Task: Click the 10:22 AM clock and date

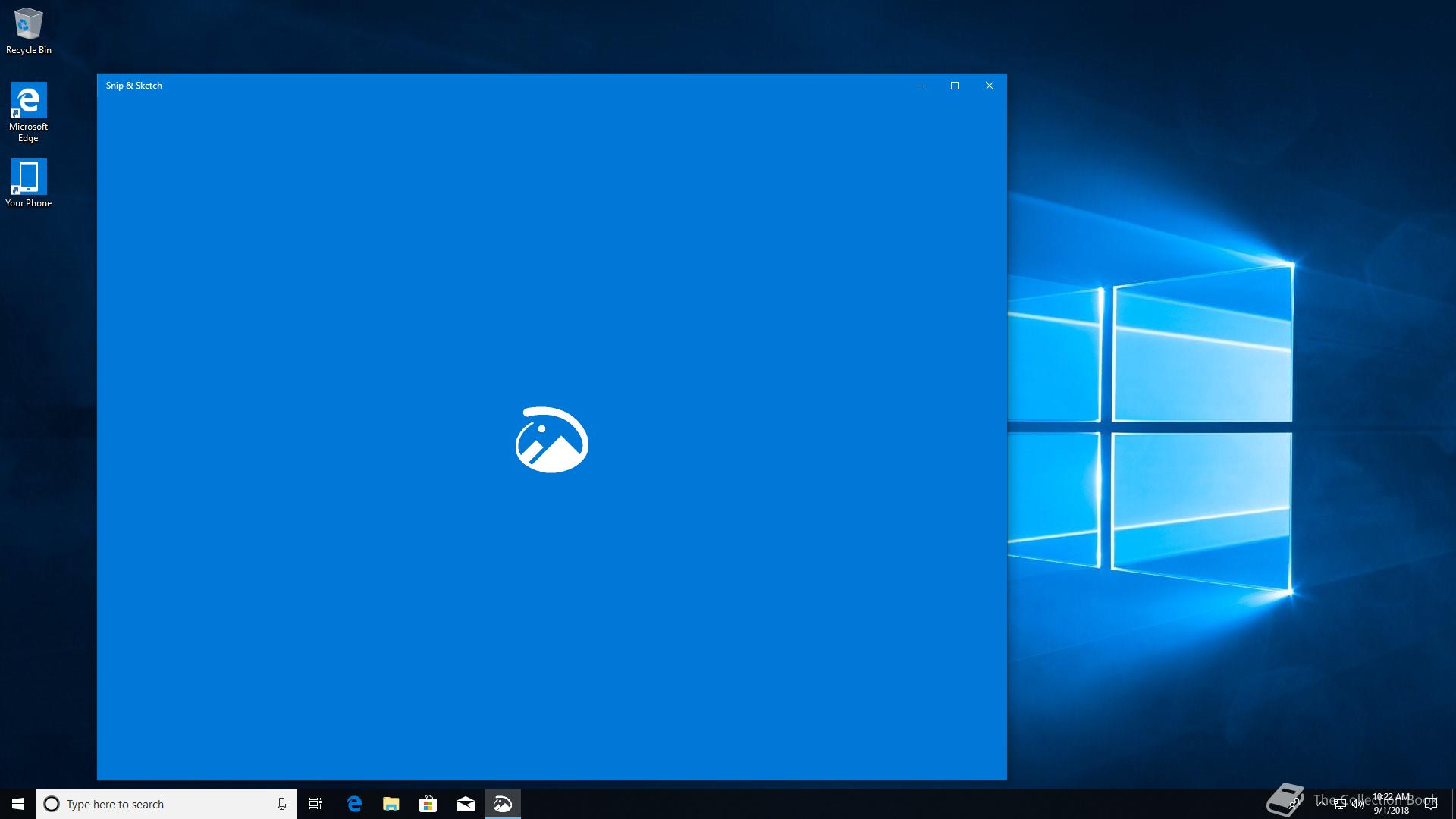Action: [x=1392, y=804]
